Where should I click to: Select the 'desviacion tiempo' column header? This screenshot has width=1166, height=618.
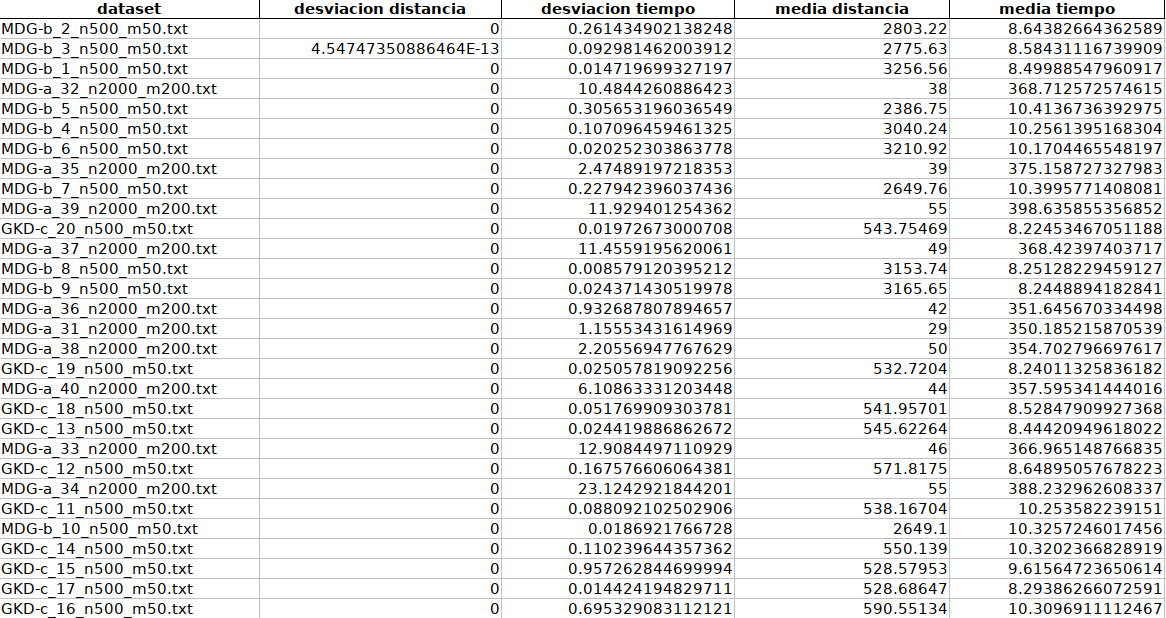click(618, 9)
